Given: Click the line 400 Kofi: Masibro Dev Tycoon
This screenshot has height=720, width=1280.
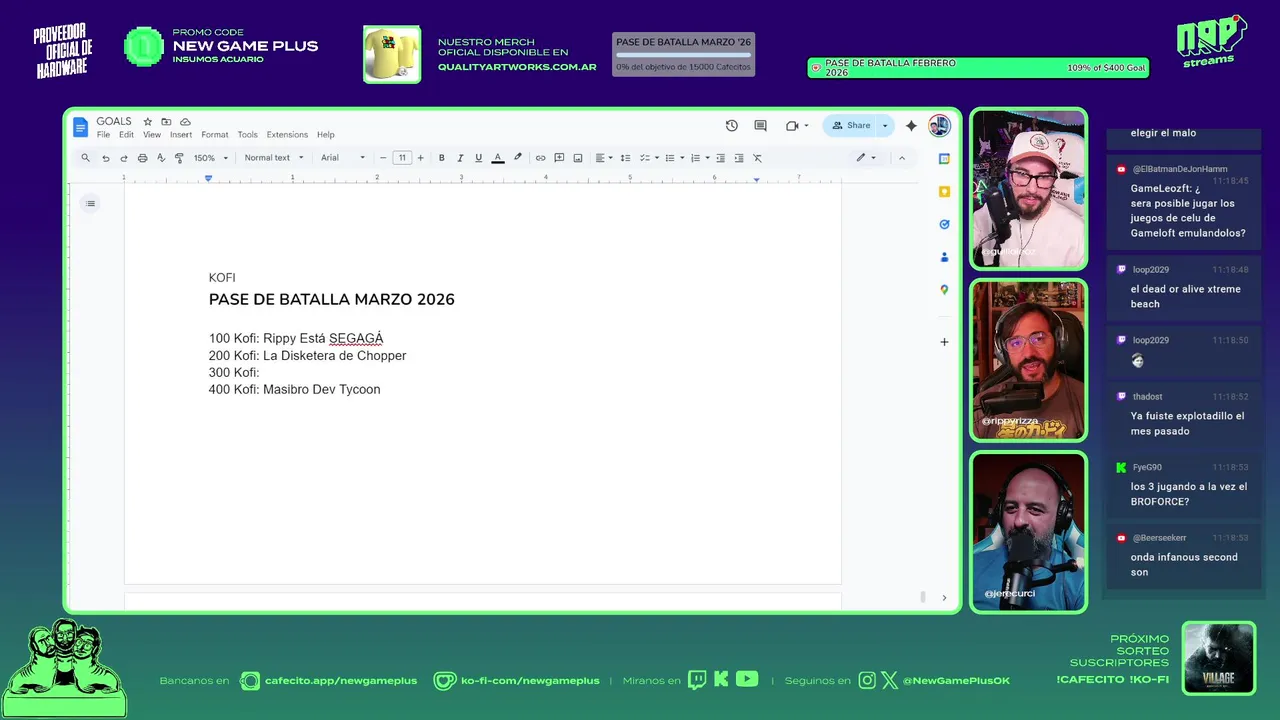Looking at the screenshot, I should tap(295, 390).
